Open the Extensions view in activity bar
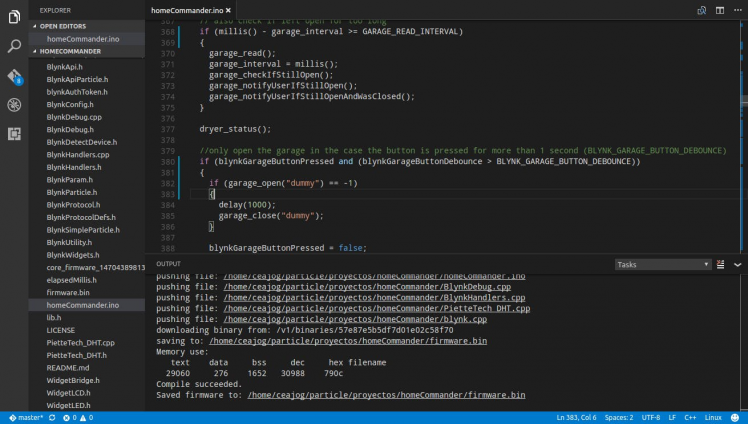 (14, 133)
